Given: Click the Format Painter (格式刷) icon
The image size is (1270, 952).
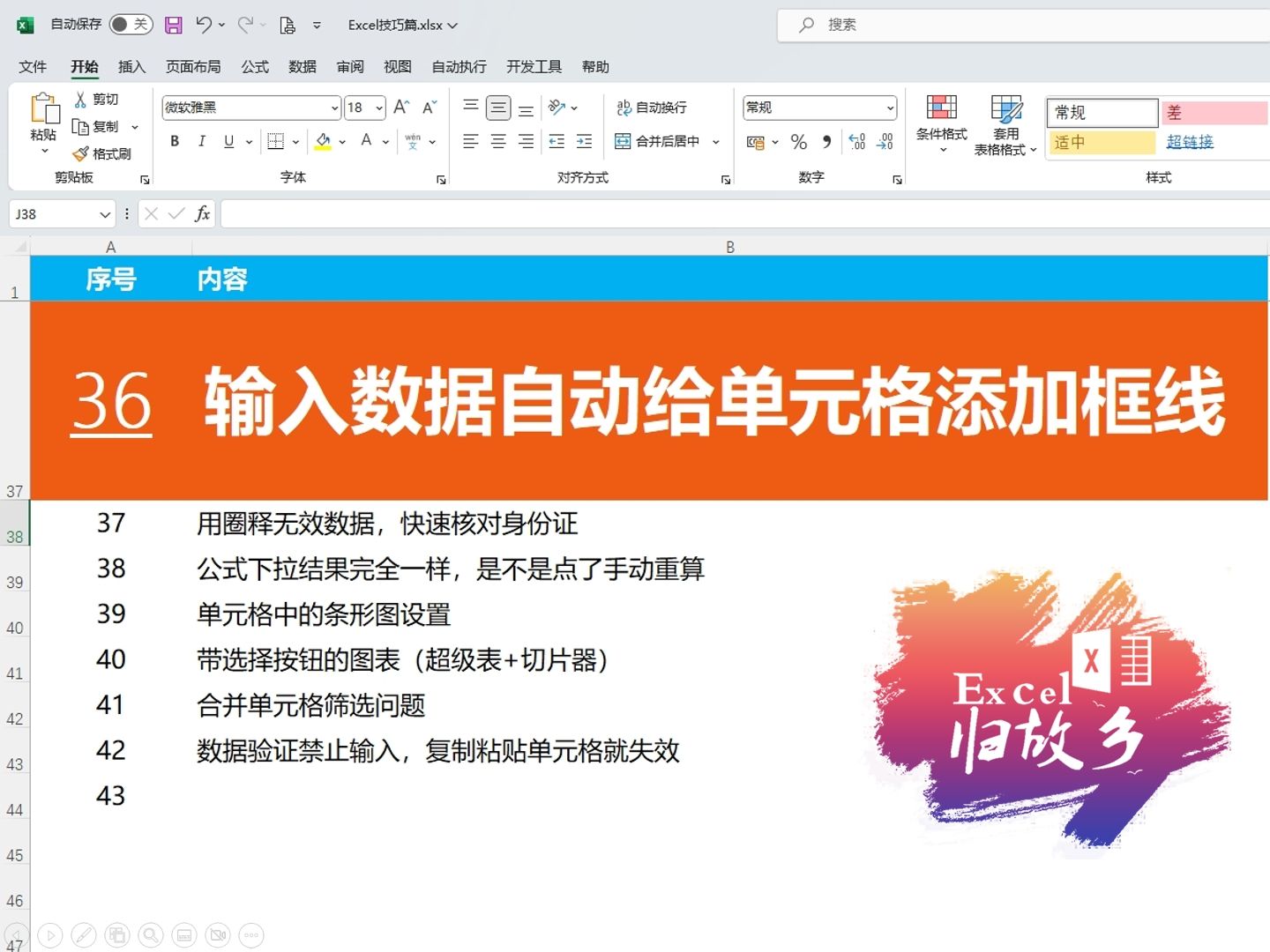Looking at the screenshot, I should pos(80,154).
